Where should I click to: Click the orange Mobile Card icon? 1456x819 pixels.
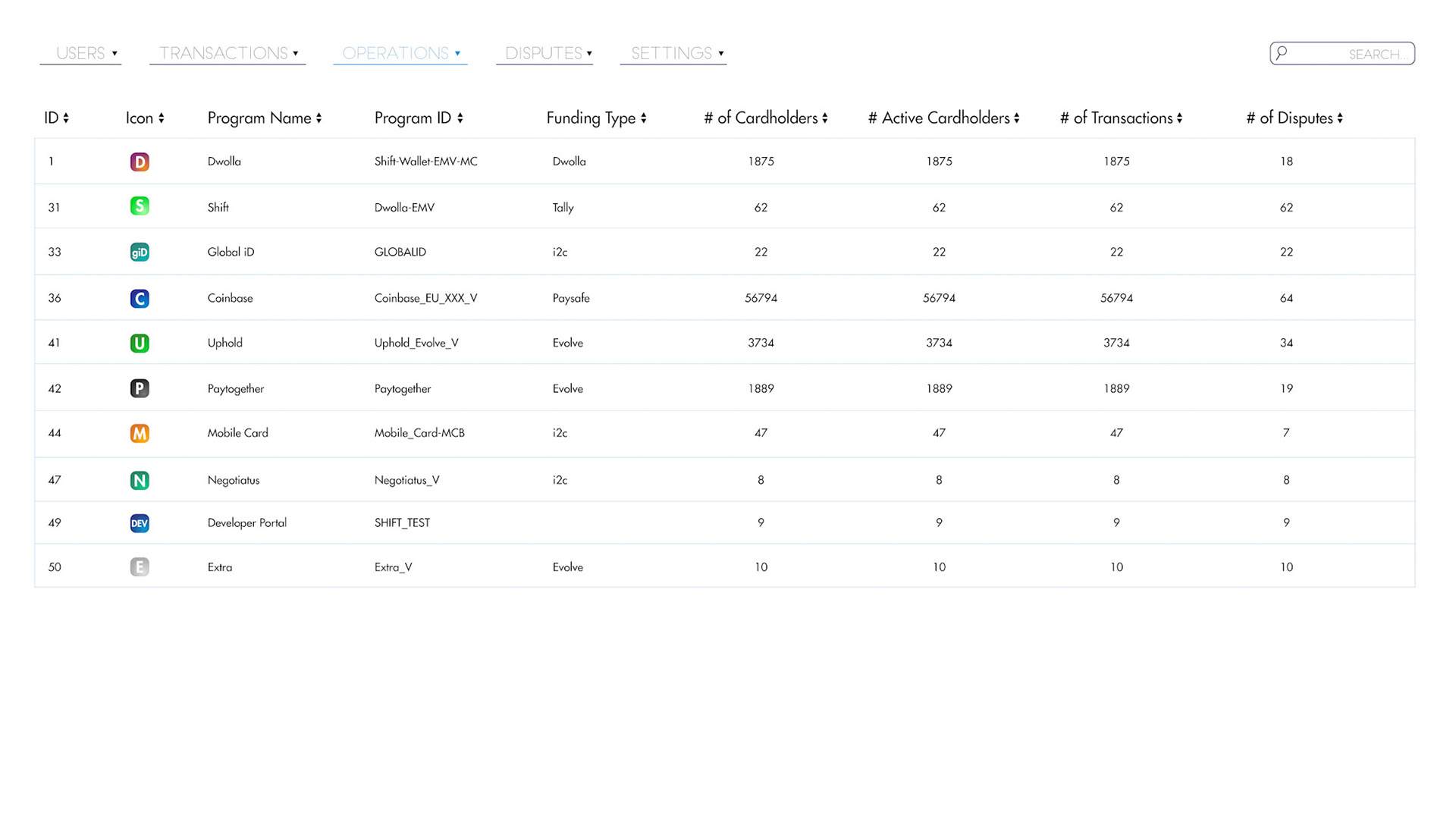(x=140, y=433)
